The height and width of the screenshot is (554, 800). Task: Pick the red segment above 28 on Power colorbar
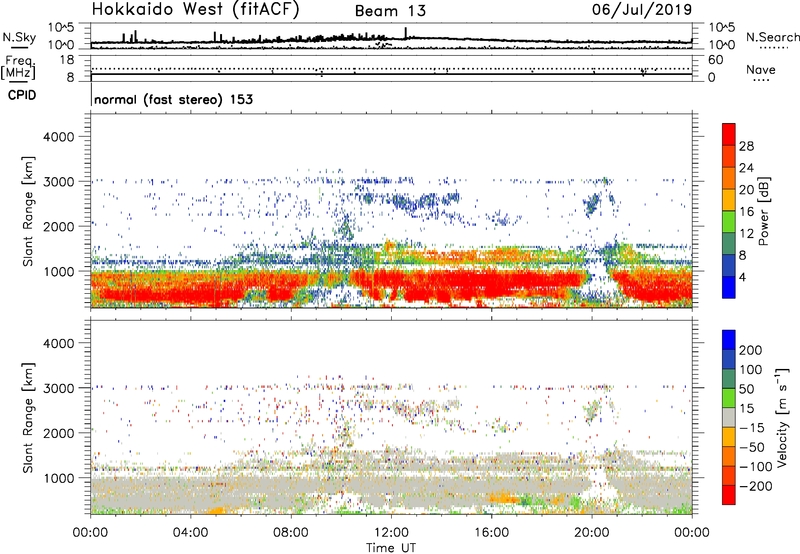point(729,134)
